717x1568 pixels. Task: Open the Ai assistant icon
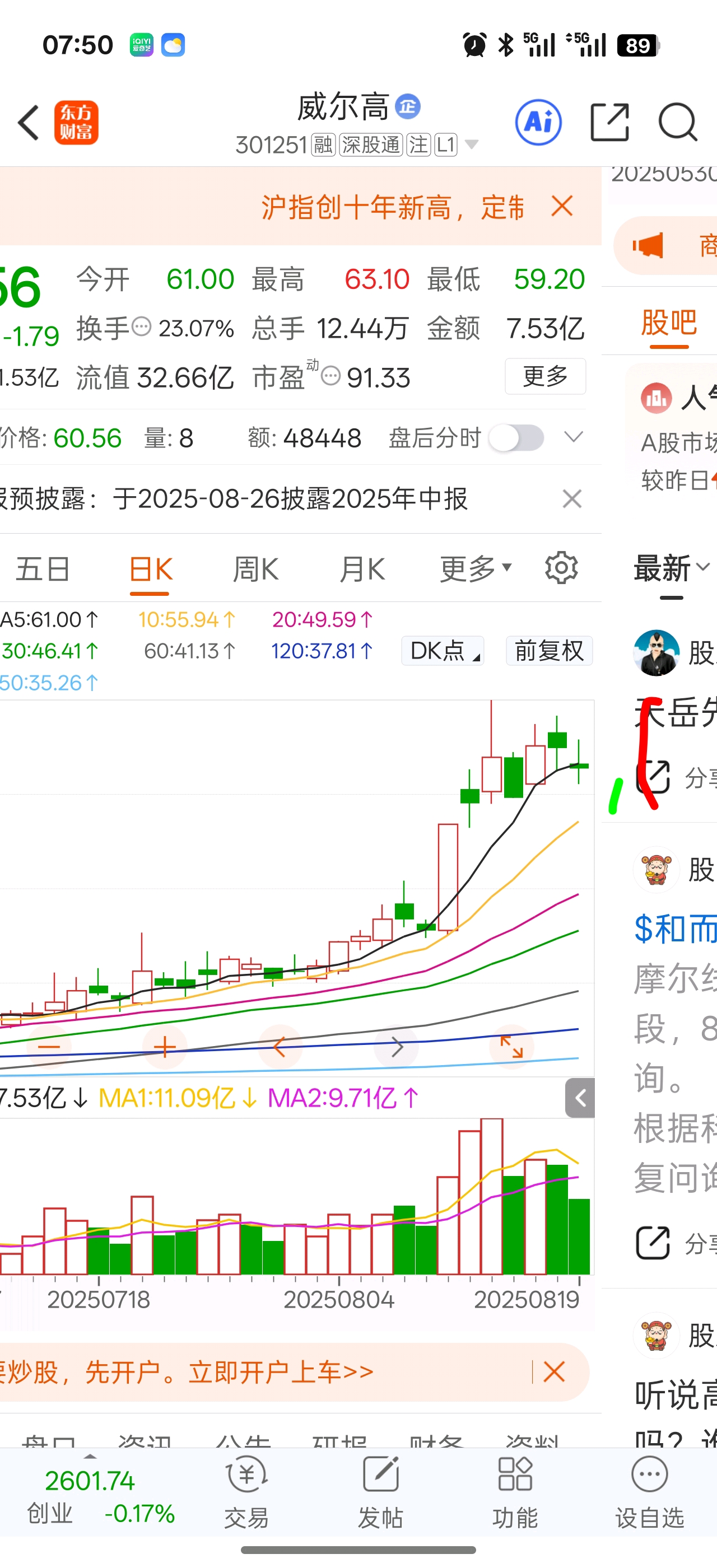click(538, 122)
